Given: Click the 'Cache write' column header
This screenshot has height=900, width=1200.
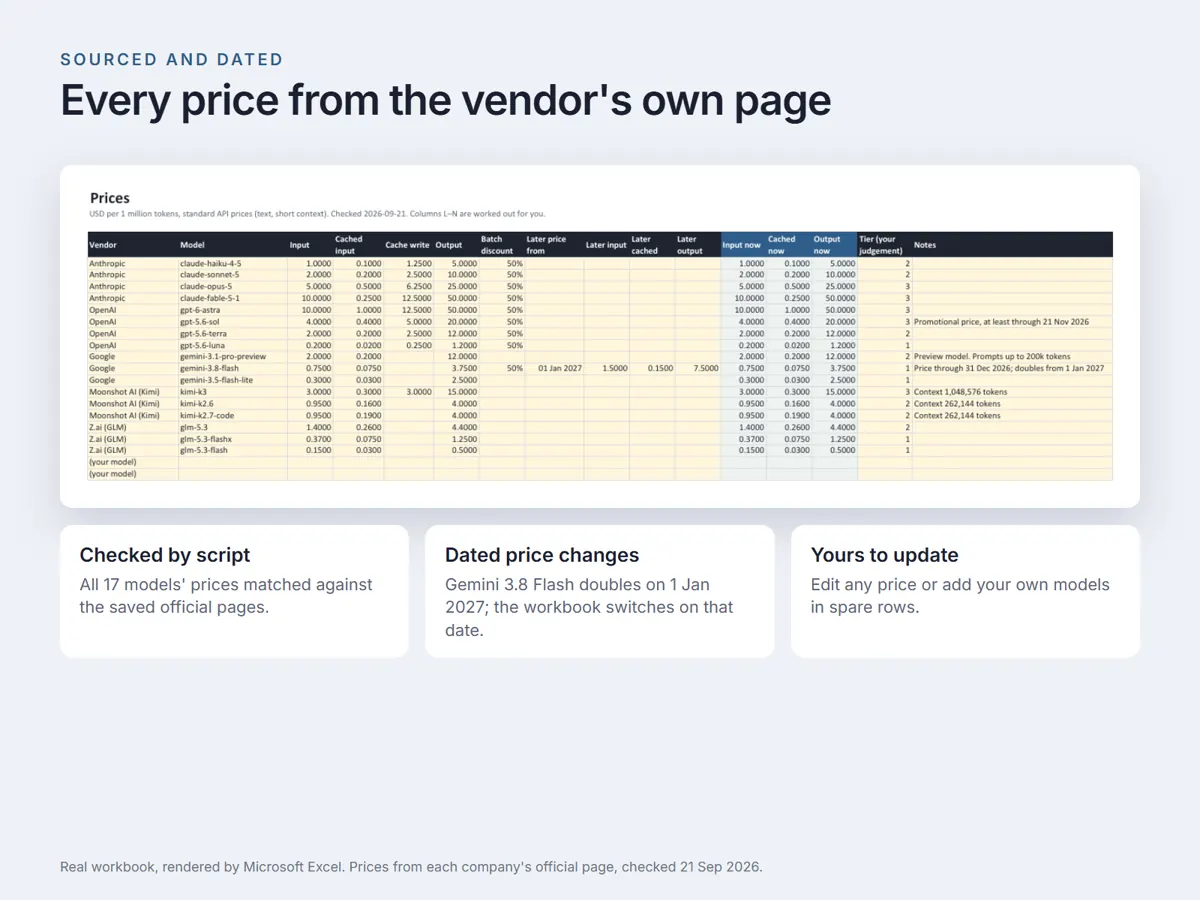Looking at the screenshot, I should 408,245.
